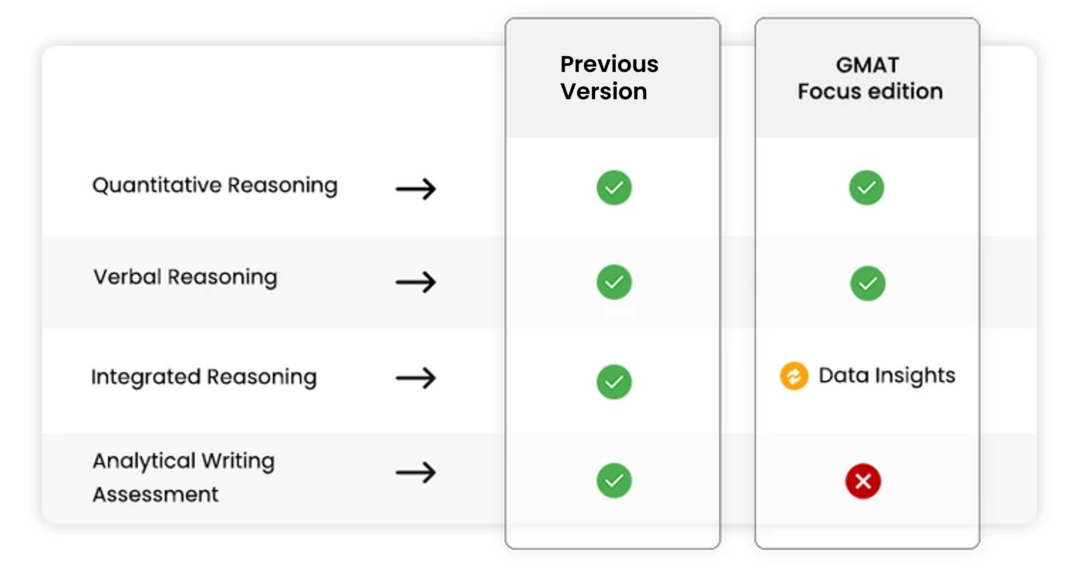The height and width of the screenshot is (571, 1080).
Task: Click Verbal Reasoning checkmark in Previous Version column
Action: pyautogui.click(x=614, y=282)
